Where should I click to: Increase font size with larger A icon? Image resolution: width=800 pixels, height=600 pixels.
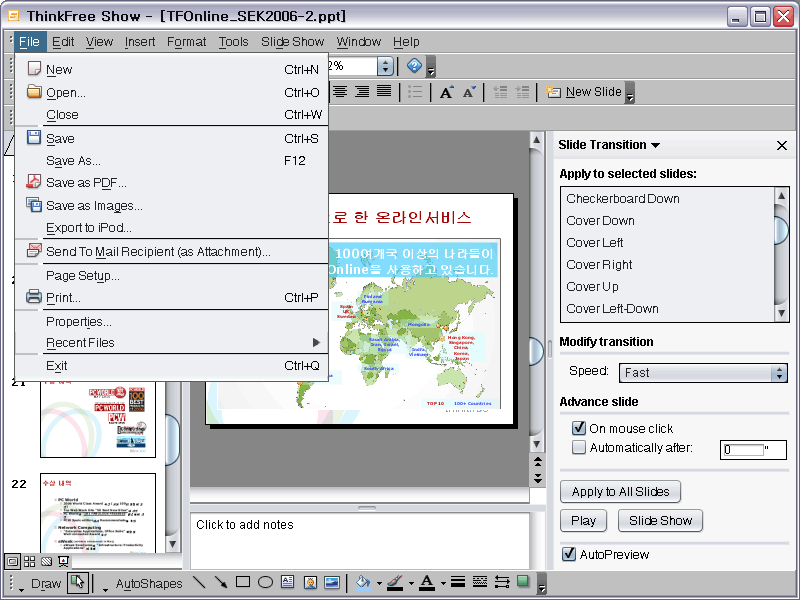(446, 92)
